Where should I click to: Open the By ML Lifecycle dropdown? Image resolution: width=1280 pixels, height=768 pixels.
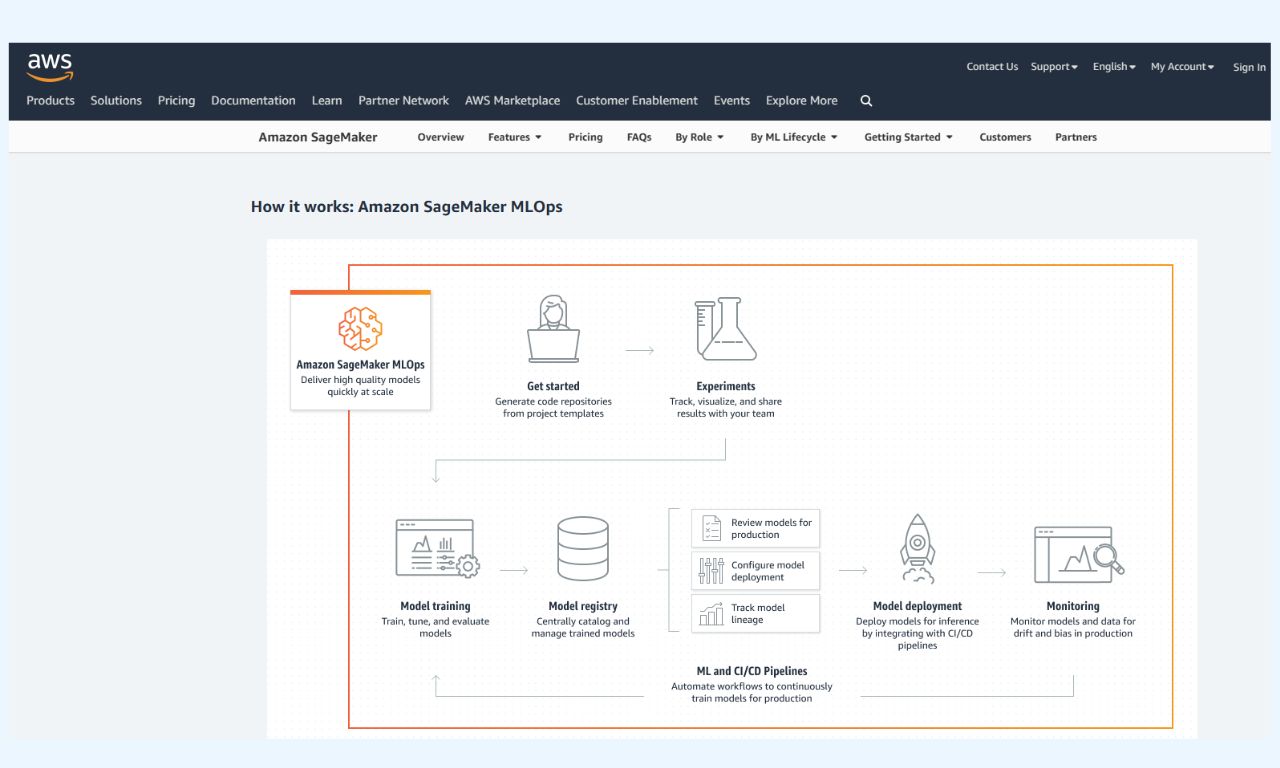[x=794, y=137]
